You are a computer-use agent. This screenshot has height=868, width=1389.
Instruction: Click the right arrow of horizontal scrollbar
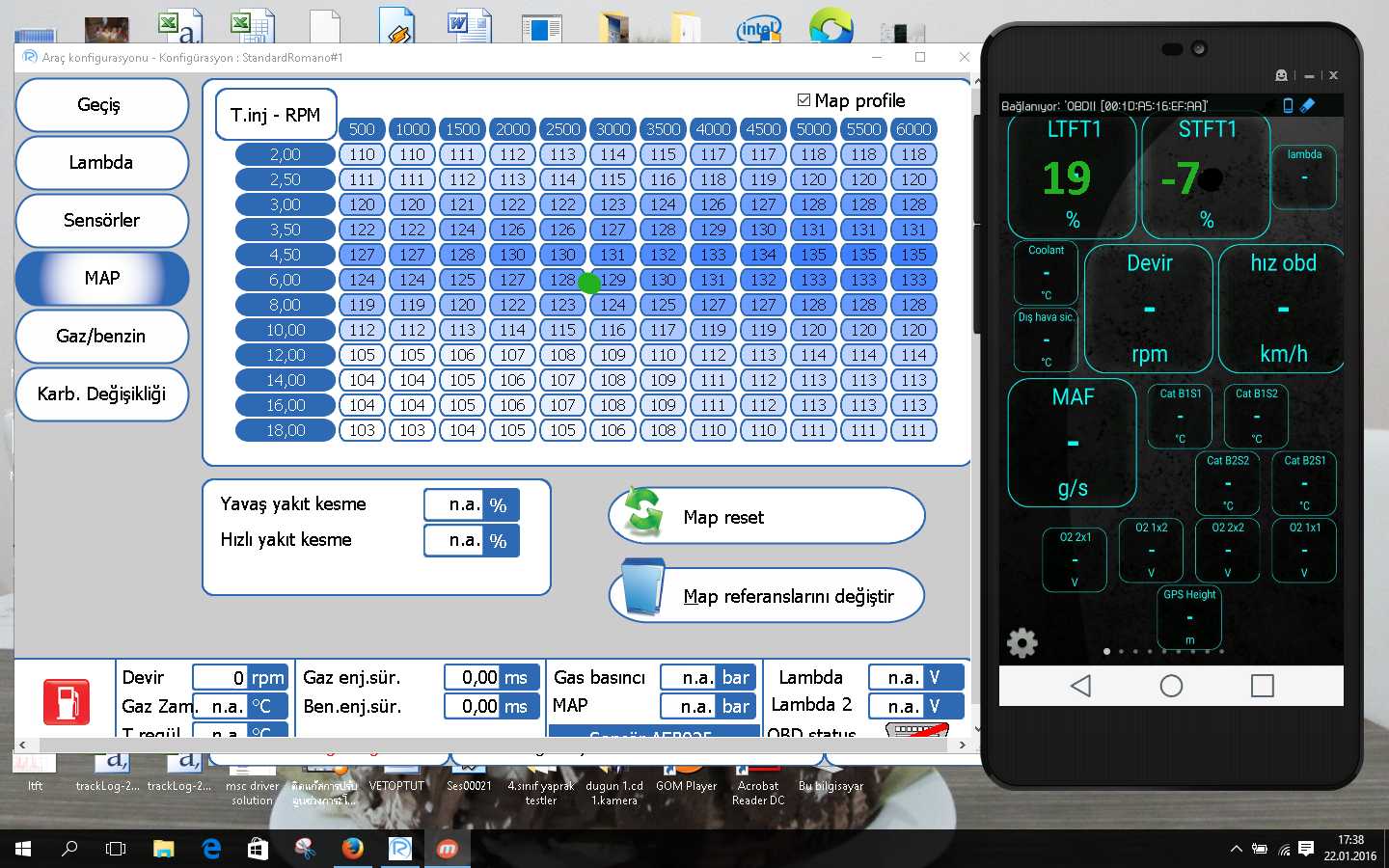[962, 745]
